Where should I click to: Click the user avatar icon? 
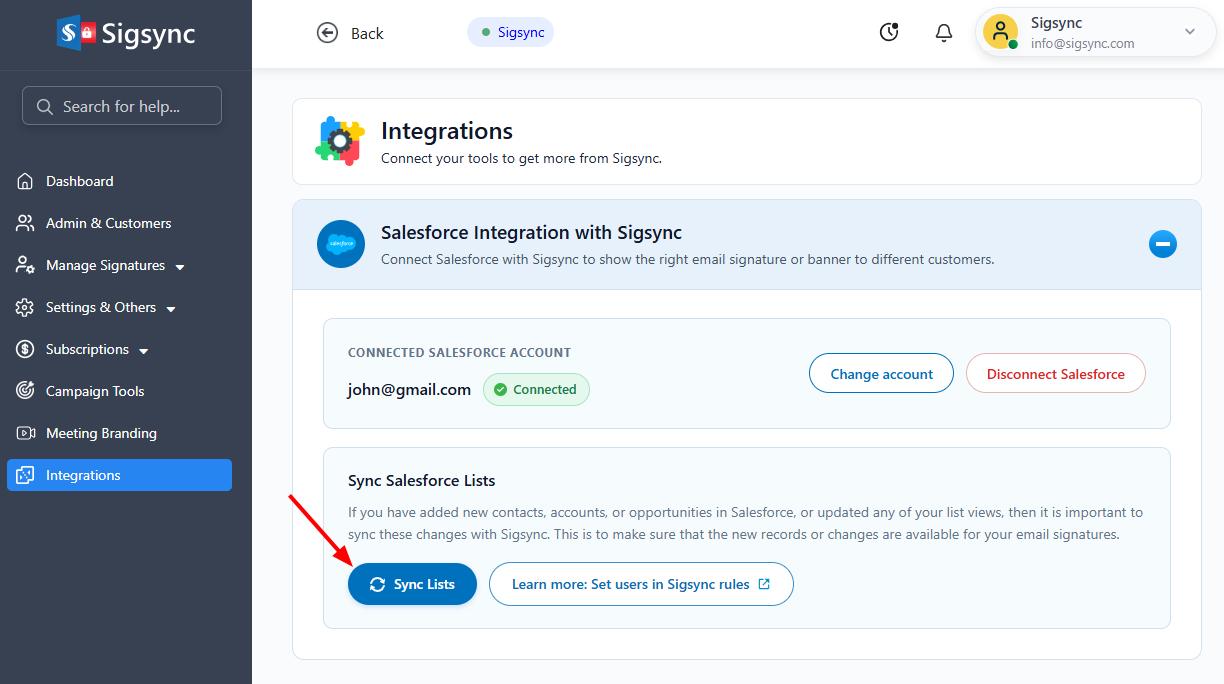1000,31
